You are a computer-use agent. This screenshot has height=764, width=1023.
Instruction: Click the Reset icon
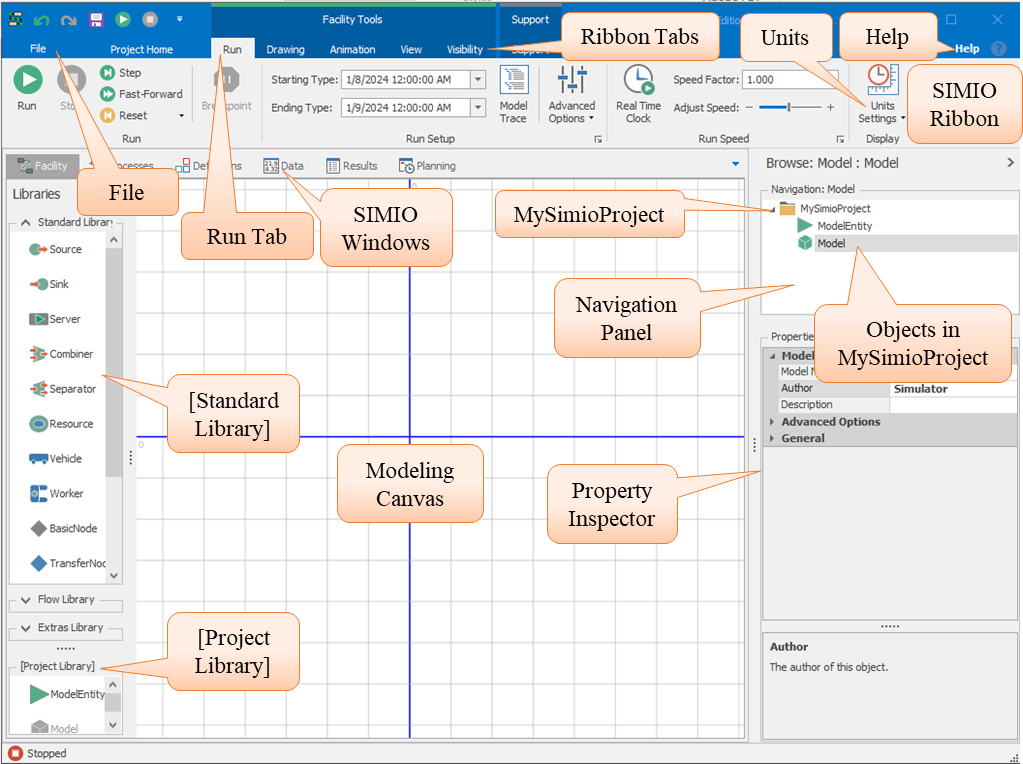(107, 115)
